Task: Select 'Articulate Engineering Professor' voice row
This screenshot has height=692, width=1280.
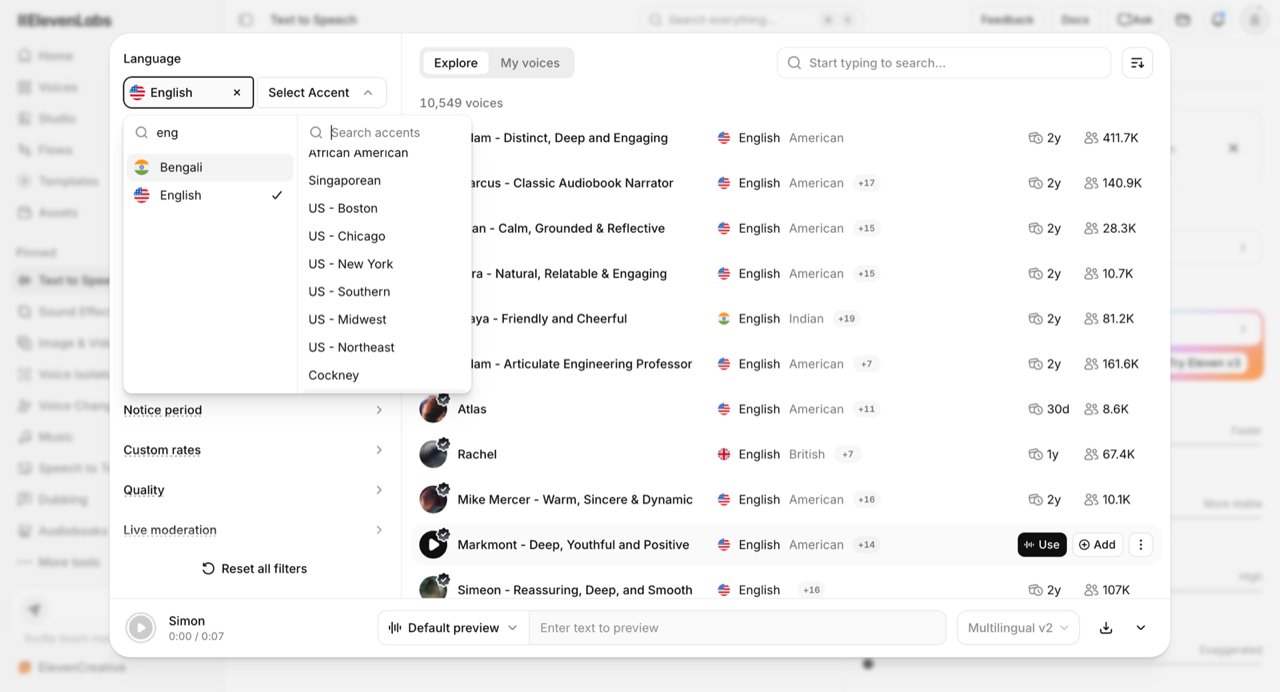Action: pyautogui.click(x=787, y=364)
